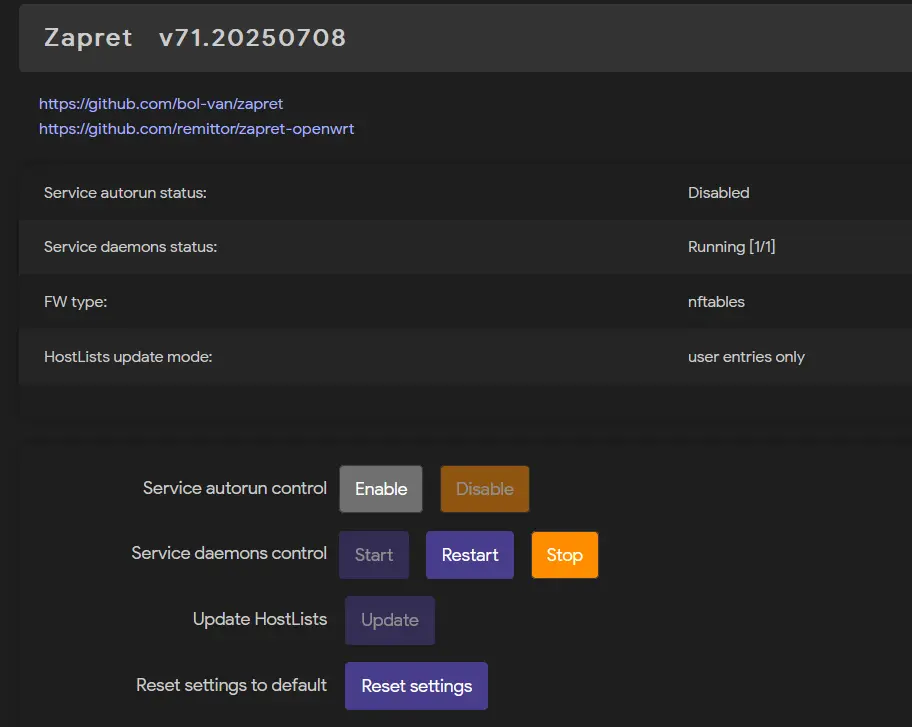Image resolution: width=912 pixels, height=727 pixels.
Task: Click the Zapret v71.20250708 title header
Action: pos(195,38)
